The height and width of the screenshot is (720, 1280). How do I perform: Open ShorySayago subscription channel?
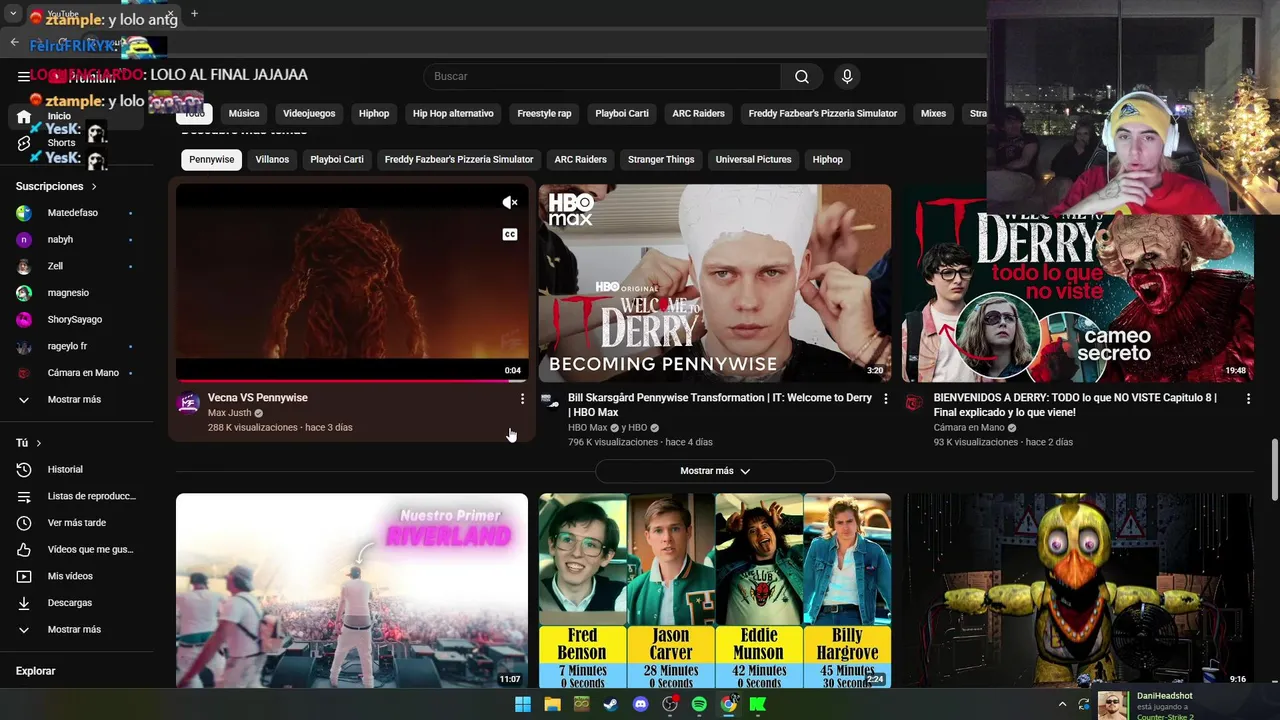[x=77, y=319]
